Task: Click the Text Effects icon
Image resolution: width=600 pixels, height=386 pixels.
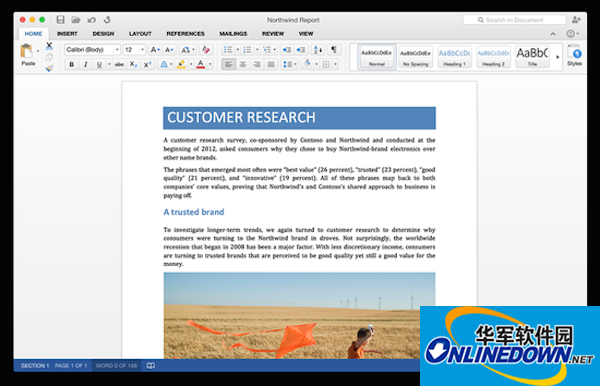Action: tap(164, 65)
